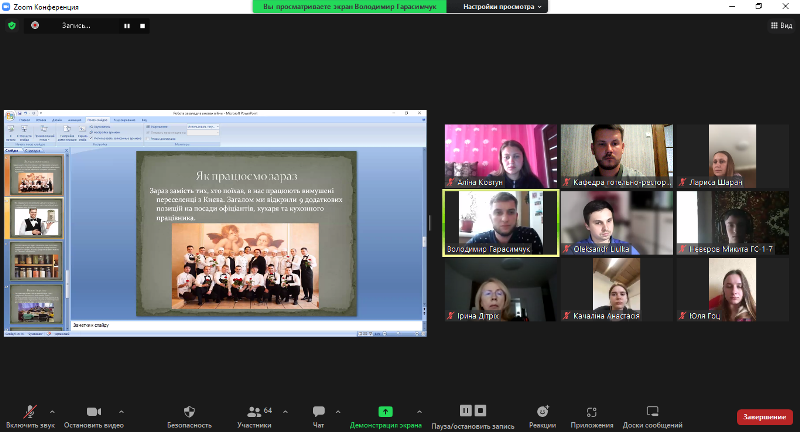Open video options arrow beside camera

[x=121, y=412]
